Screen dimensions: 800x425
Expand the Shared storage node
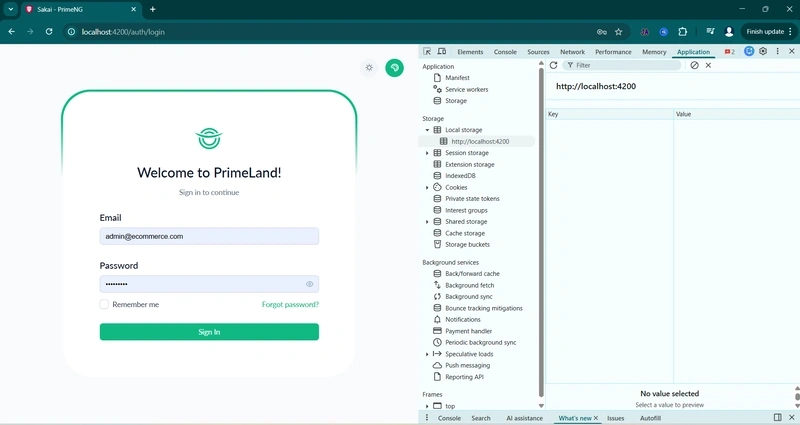[427, 222]
